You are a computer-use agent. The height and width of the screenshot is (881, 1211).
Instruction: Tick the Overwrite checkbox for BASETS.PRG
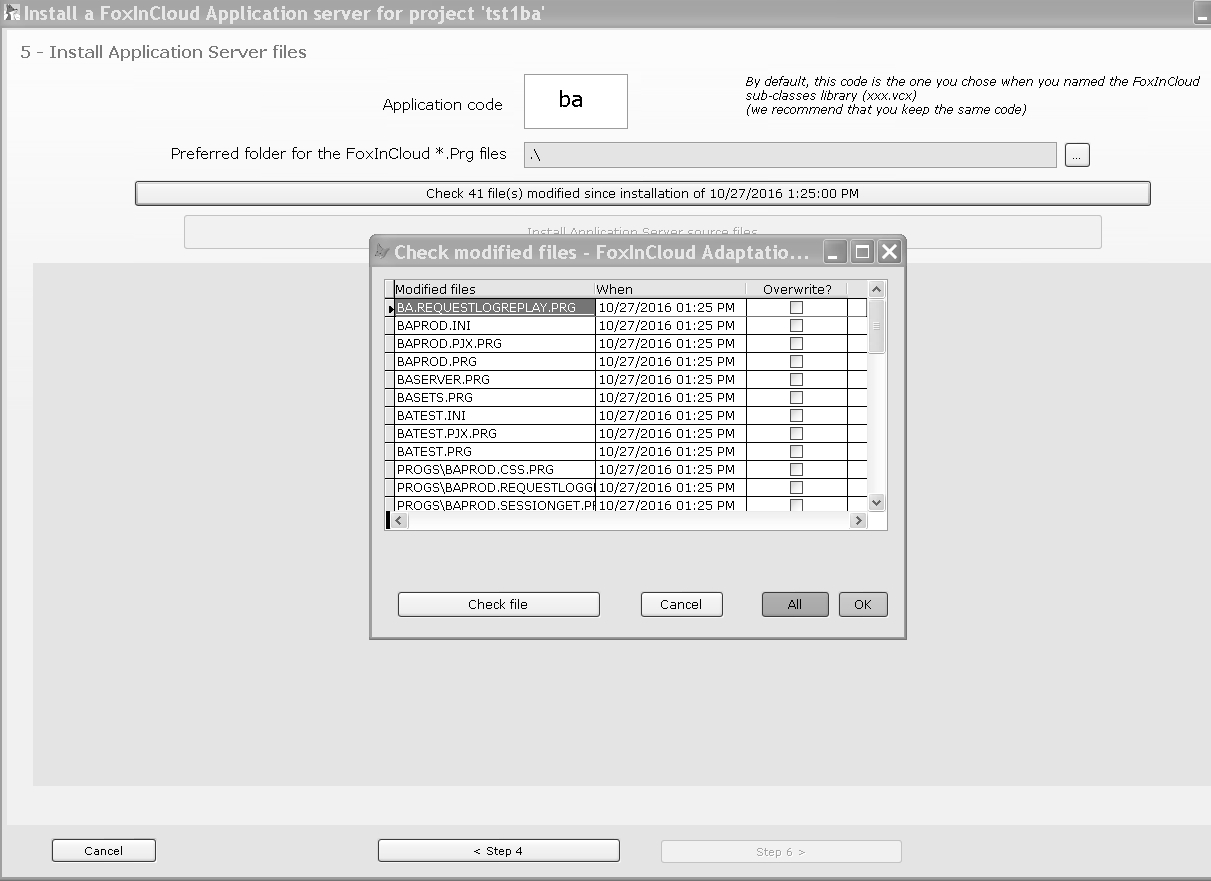click(x=796, y=398)
